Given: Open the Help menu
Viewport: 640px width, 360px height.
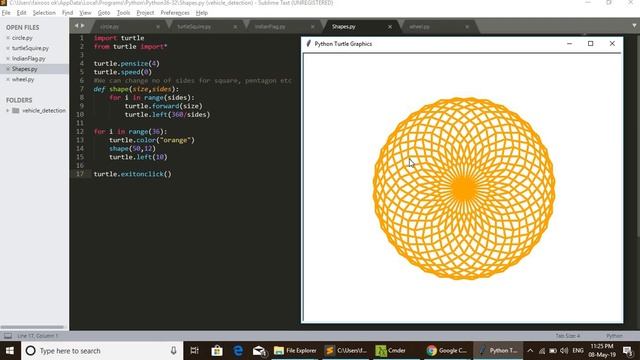Looking at the screenshot, I should [x=202, y=13].
